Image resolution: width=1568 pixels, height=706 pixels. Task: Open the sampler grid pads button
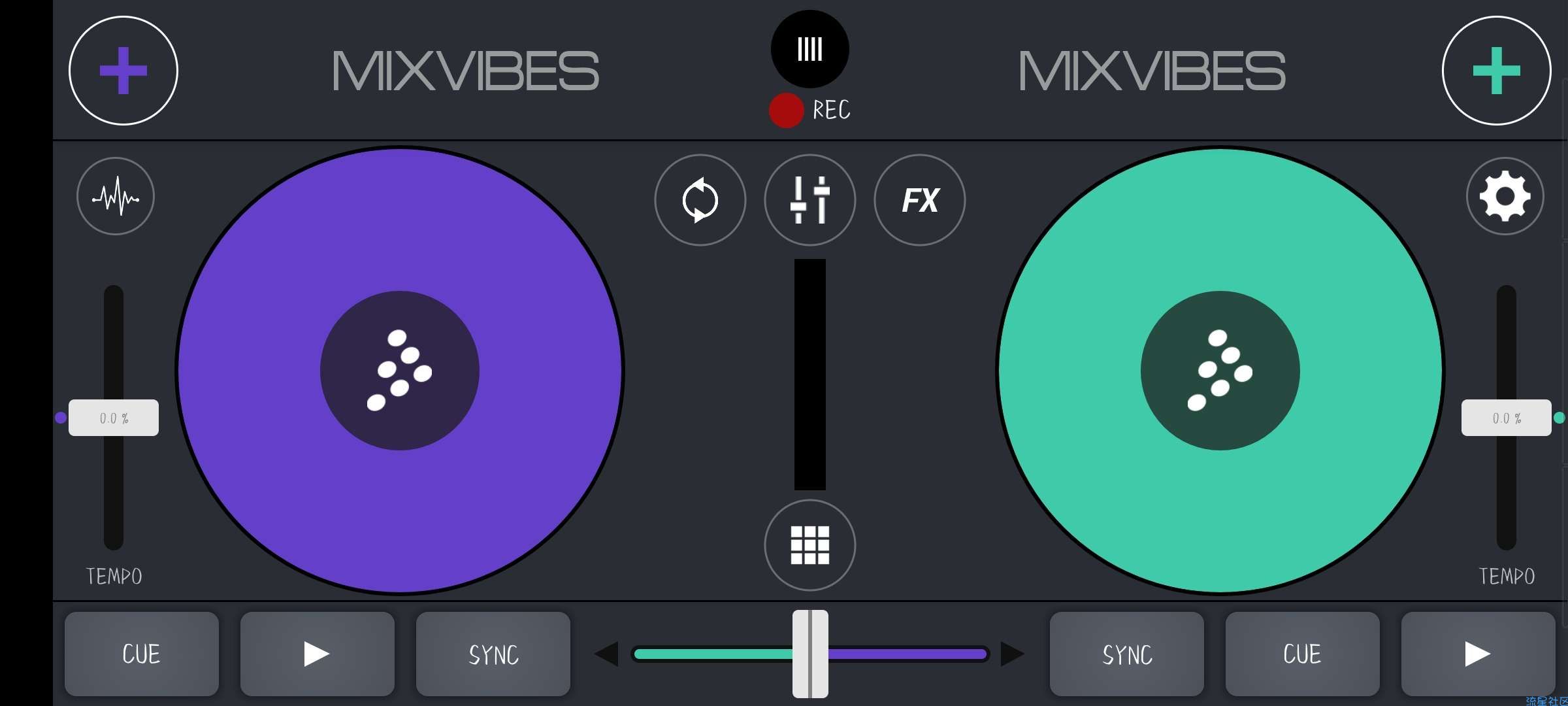(x=809, y=545)
